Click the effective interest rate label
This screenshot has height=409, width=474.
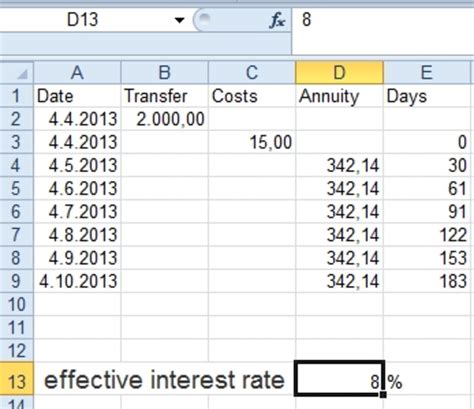point(164,380)
